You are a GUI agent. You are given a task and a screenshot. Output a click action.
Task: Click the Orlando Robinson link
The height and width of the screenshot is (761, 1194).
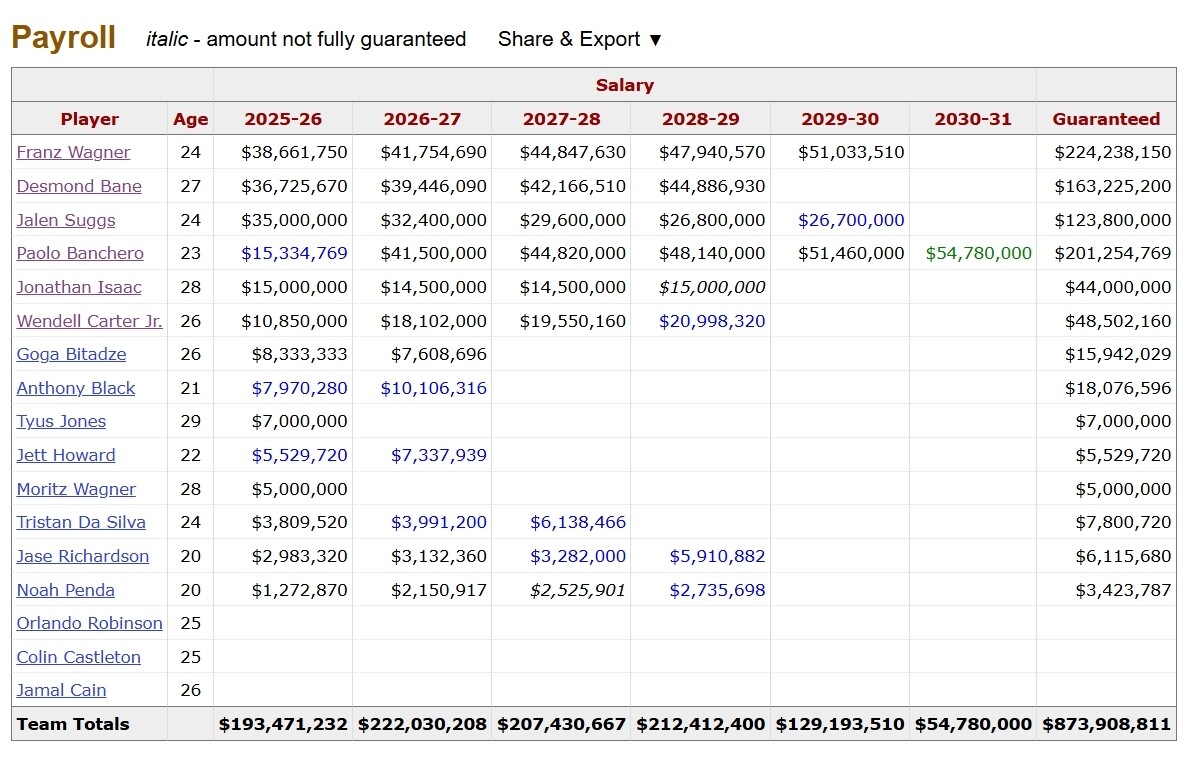click(89, 623)
